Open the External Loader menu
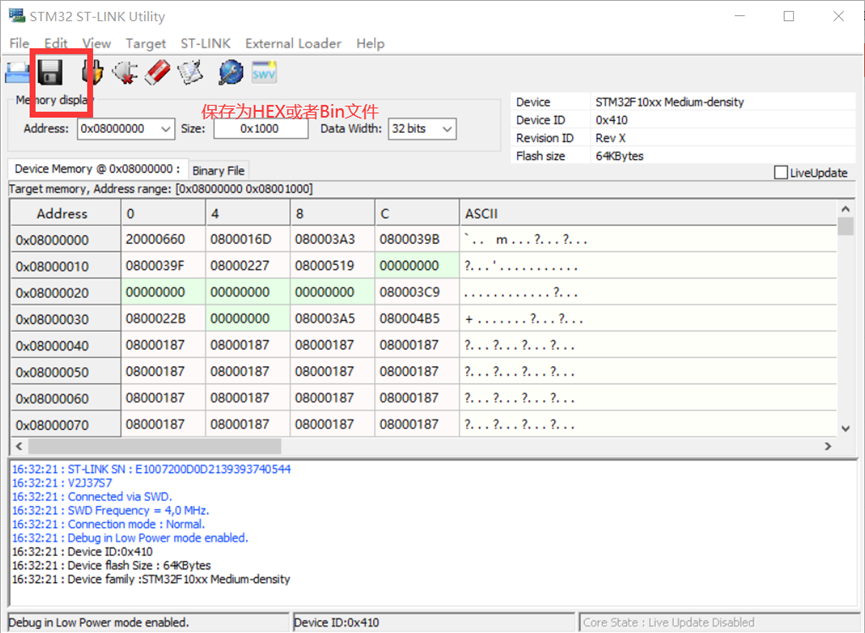Image resolution: width=865 pixels, height=633 pixels. click(x=293, y=43)
